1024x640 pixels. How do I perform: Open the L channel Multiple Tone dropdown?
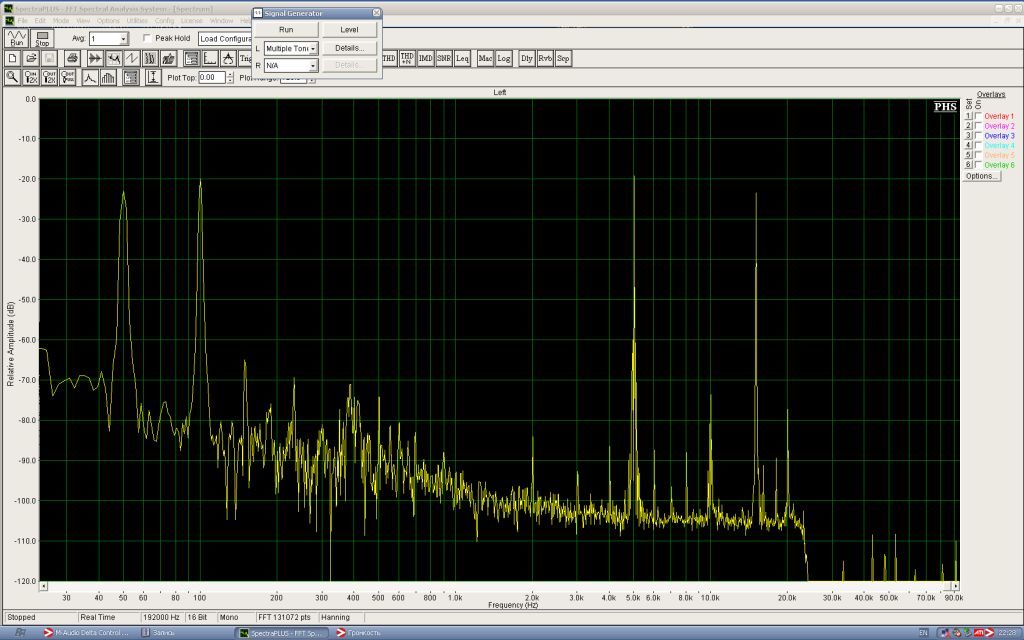click(313, 48)
